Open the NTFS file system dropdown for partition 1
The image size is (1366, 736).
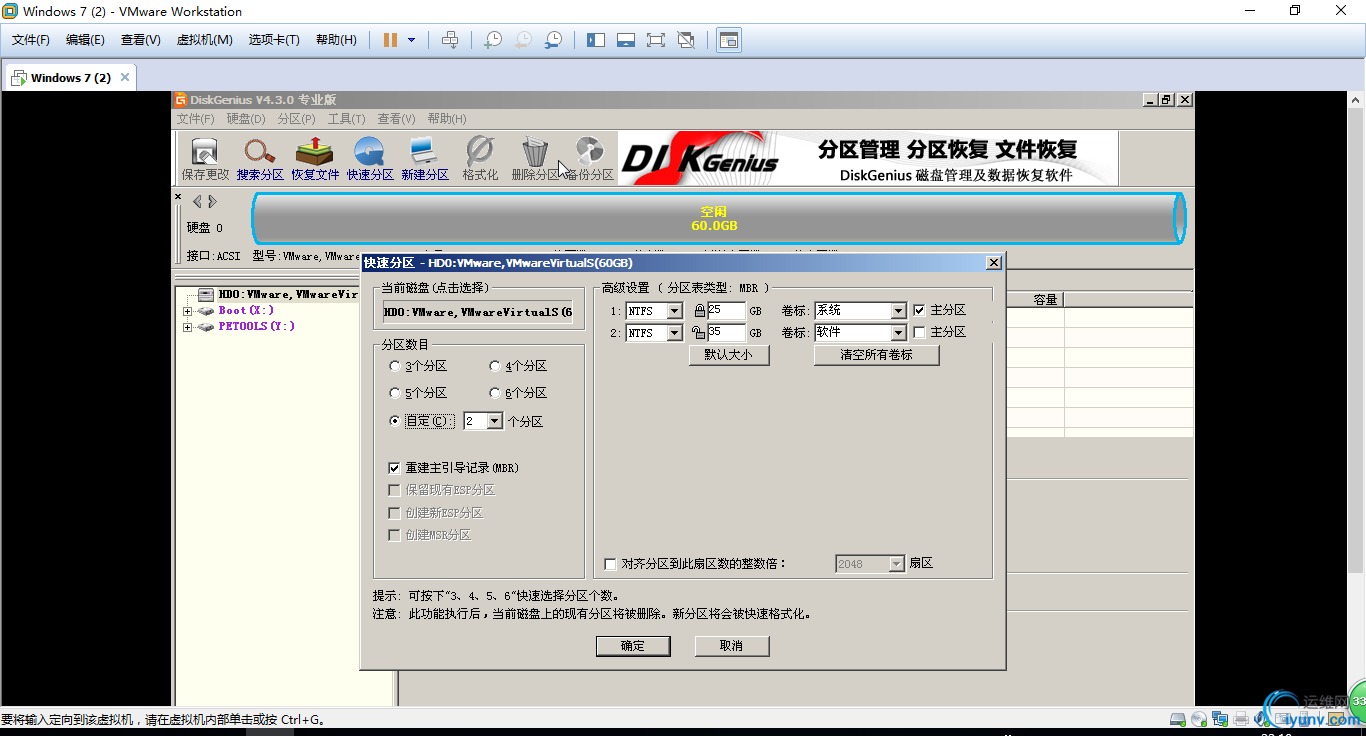tap(675, 311)
